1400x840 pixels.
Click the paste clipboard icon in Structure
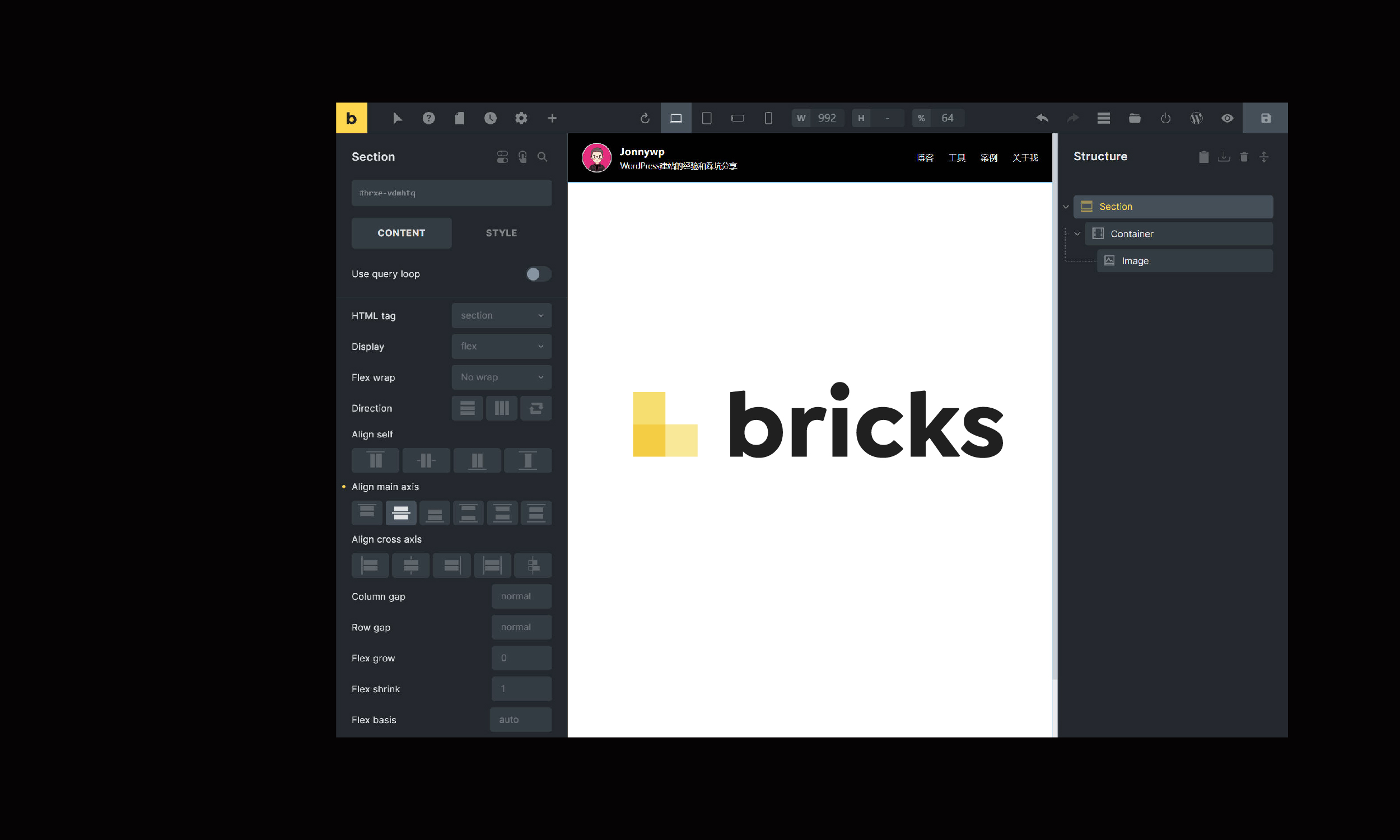(1203, 157)
